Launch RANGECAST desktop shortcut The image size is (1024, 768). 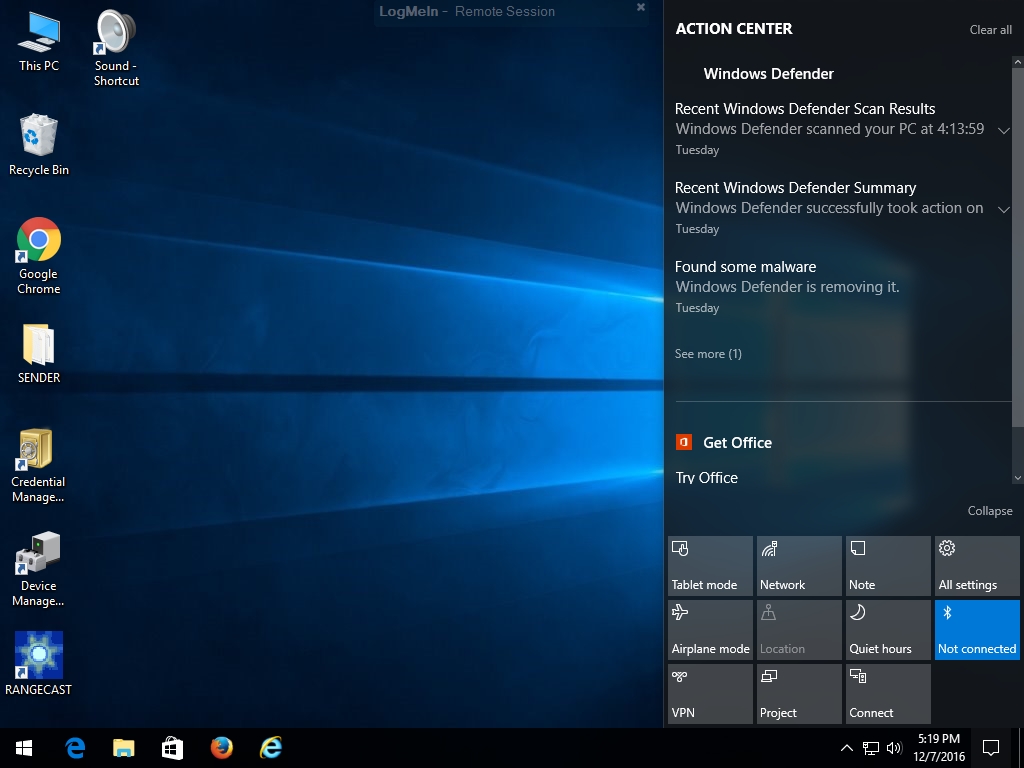[39, 664]
